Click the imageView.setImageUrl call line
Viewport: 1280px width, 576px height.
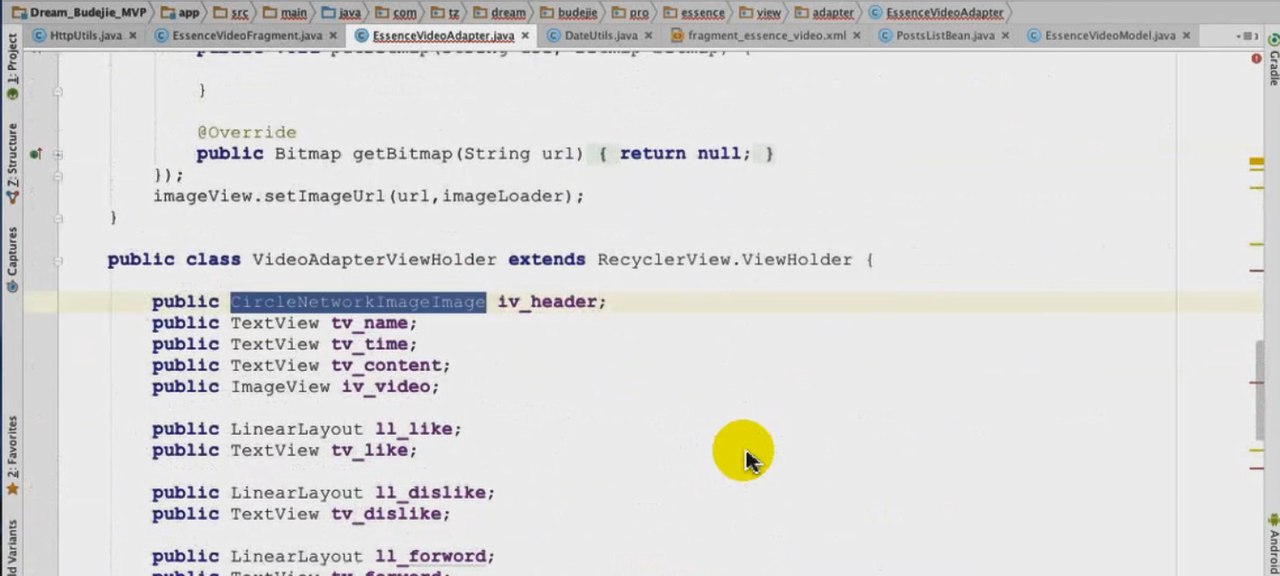tap(368, 197)
